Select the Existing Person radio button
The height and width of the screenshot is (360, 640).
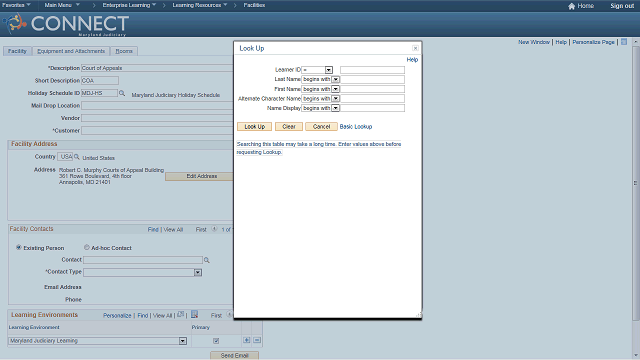coord(19,247)
